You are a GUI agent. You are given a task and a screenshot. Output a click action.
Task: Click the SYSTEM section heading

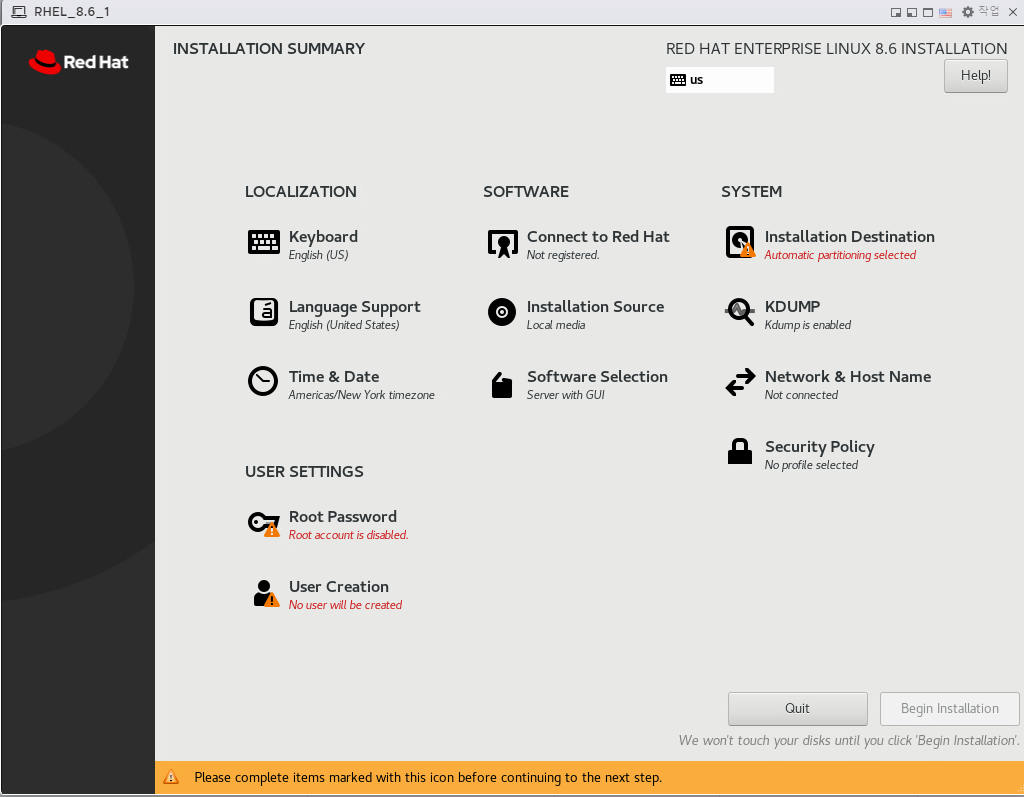[x=751, y=191]
